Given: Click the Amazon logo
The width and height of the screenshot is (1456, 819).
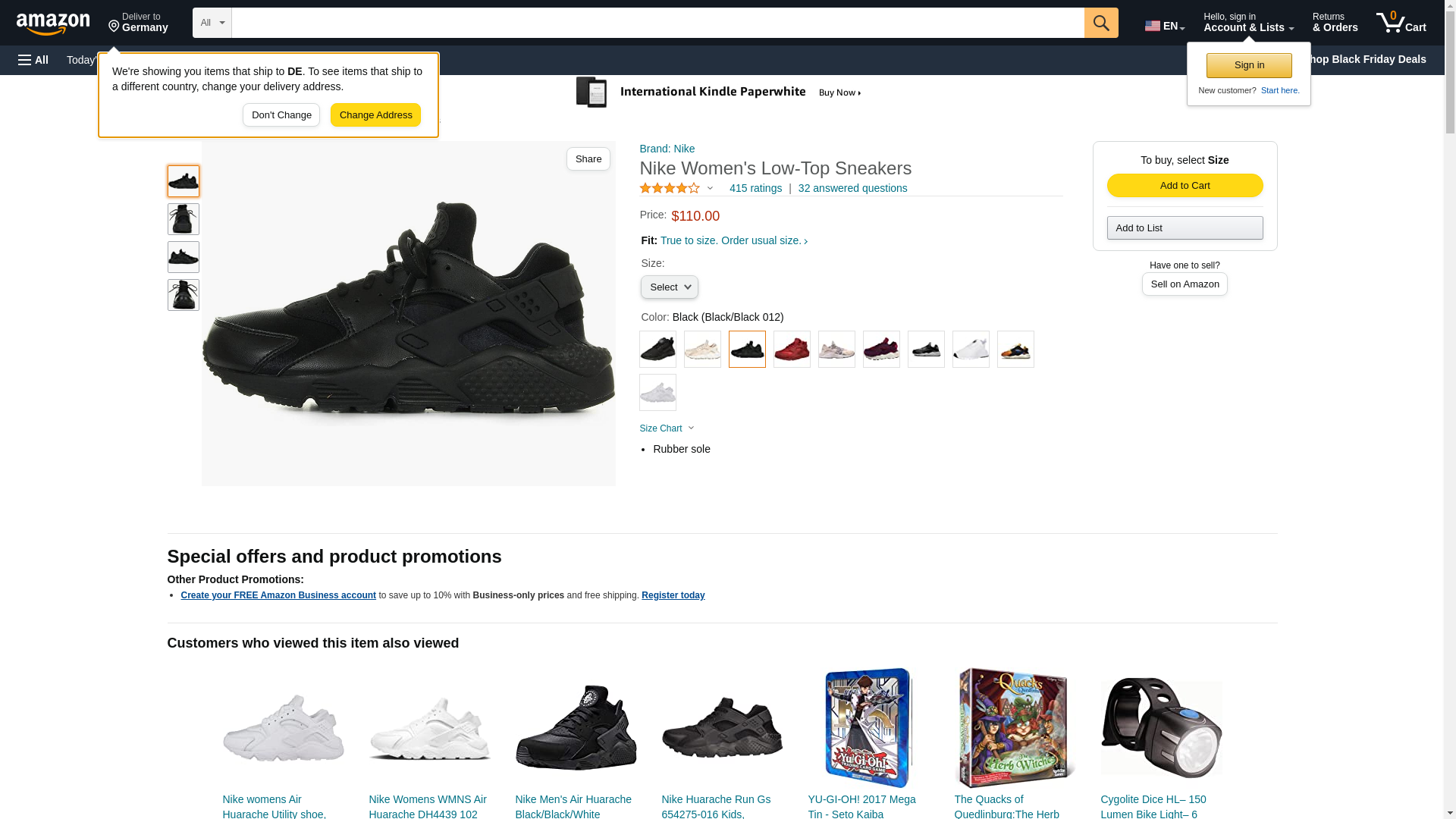Looking at the screenshot, I should tap(53, 24).
